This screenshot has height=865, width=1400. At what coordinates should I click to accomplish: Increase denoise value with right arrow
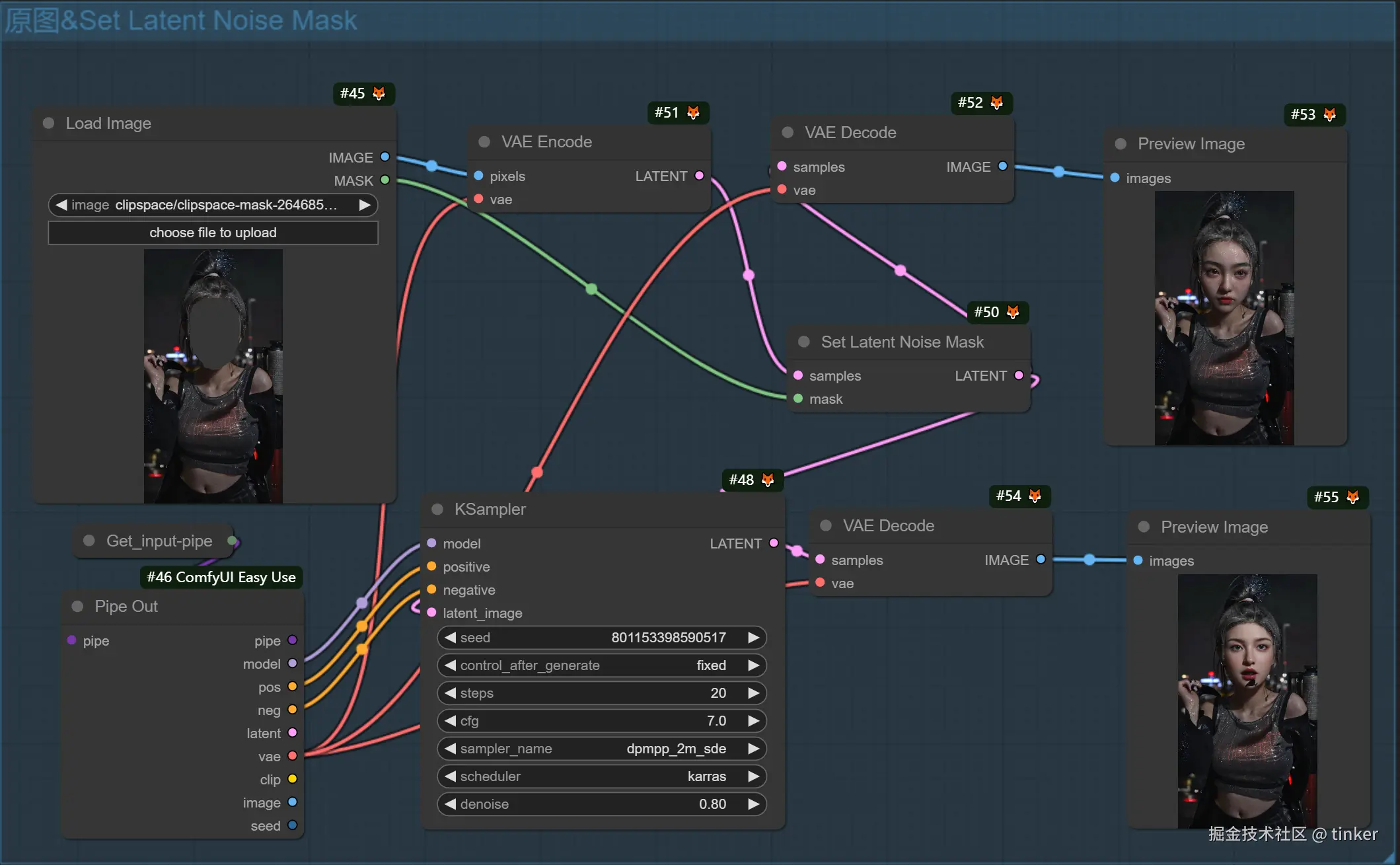(753, 804)
